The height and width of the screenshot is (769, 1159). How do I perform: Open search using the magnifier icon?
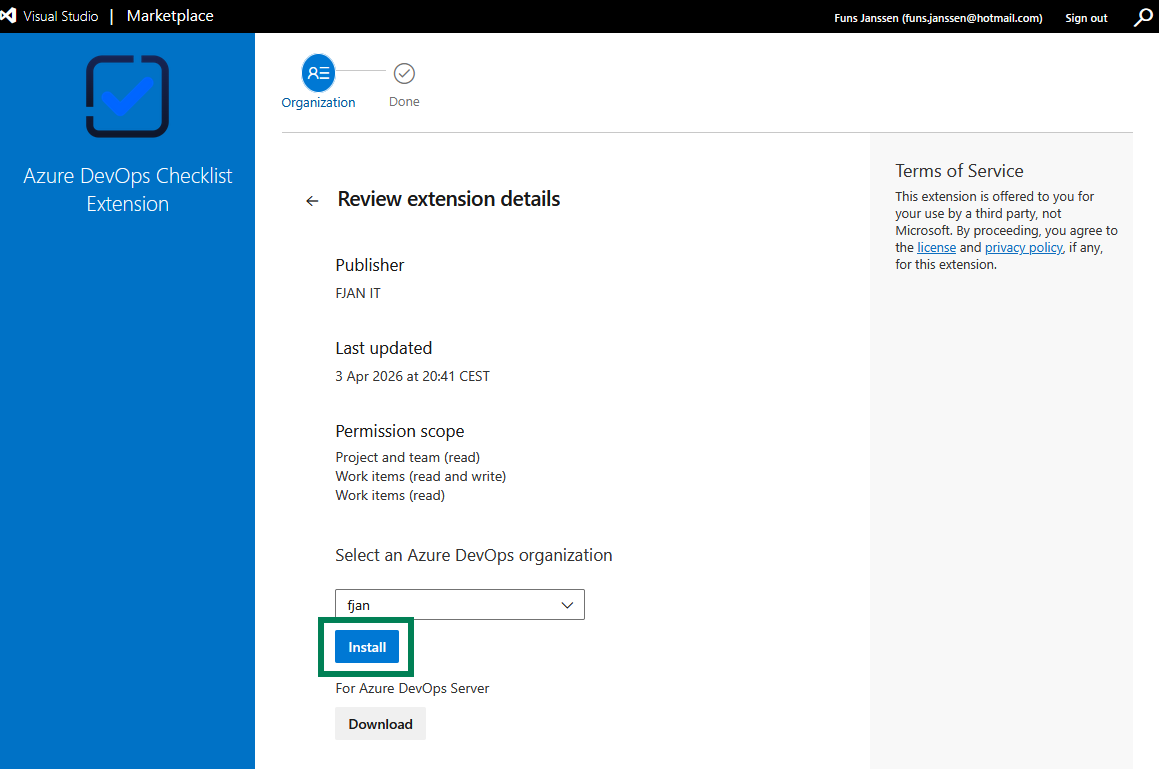1142,16
